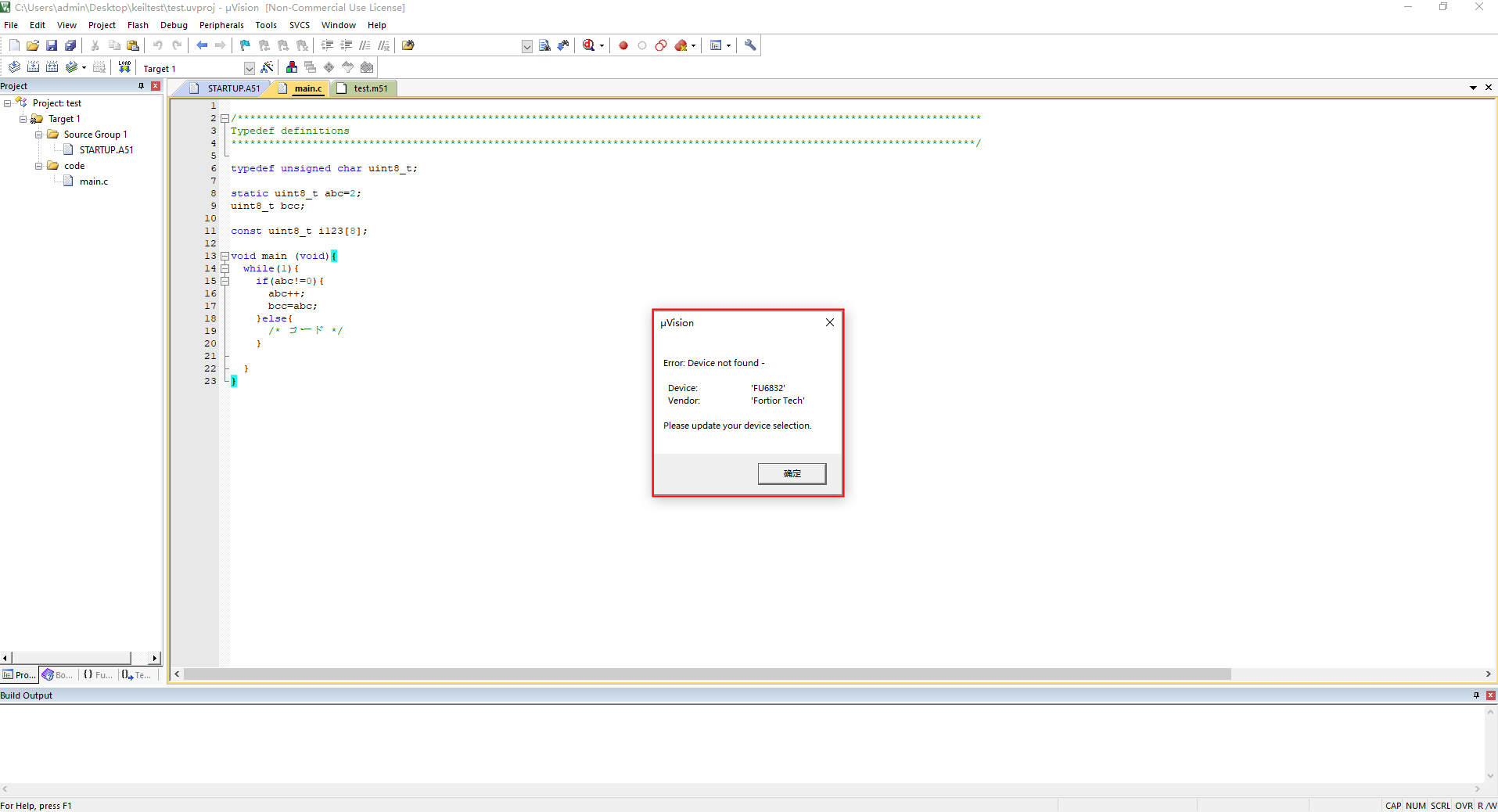The height and width of the screenshot is (812, 1498).
Task: Open Options for Target magic wand icon
Action: click(268, 67)
